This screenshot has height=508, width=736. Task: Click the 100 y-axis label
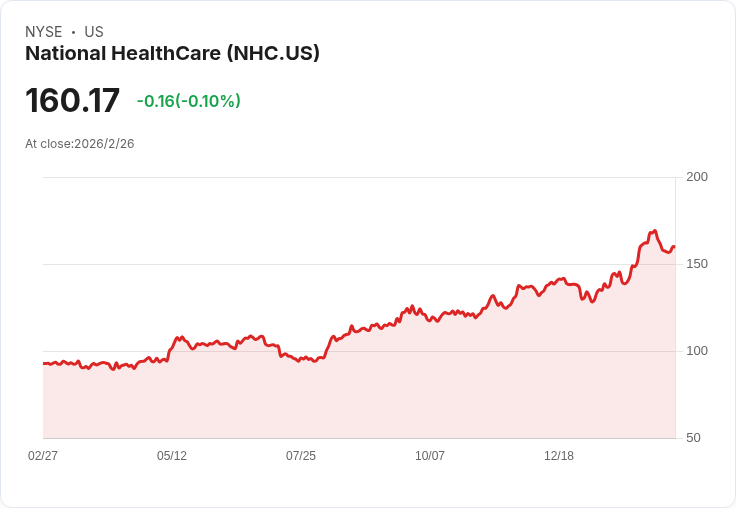click(x=697, y=351)
